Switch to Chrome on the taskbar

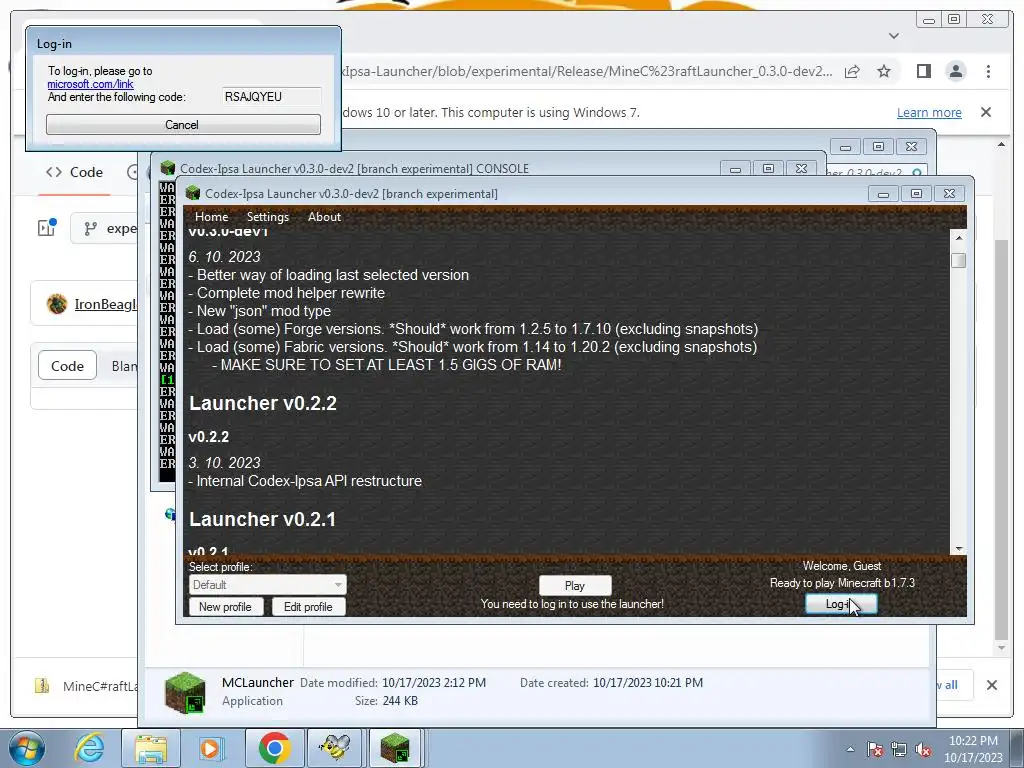[274, 748]
